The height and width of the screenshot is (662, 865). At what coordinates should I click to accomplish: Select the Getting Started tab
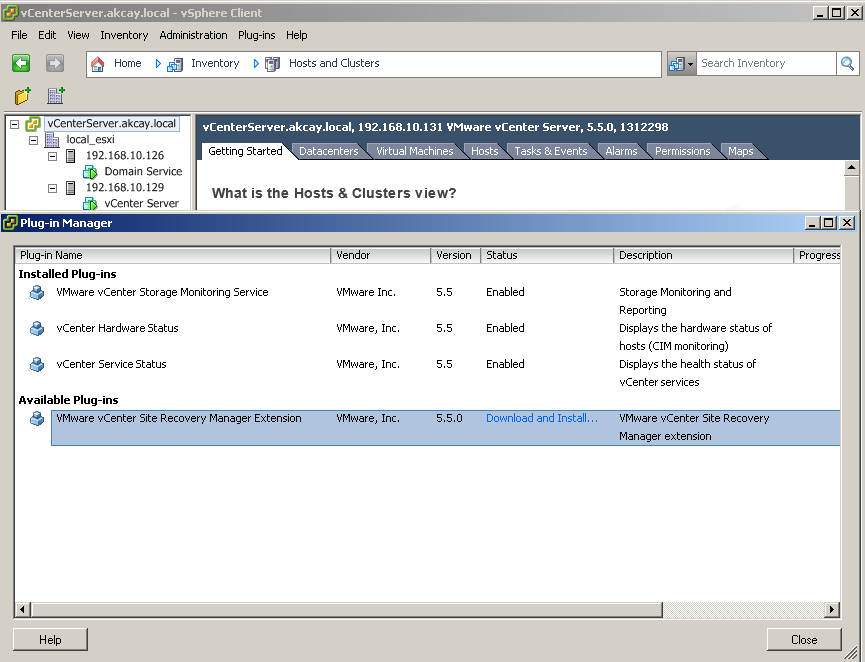pyautogui.click(x=245, y=151)
